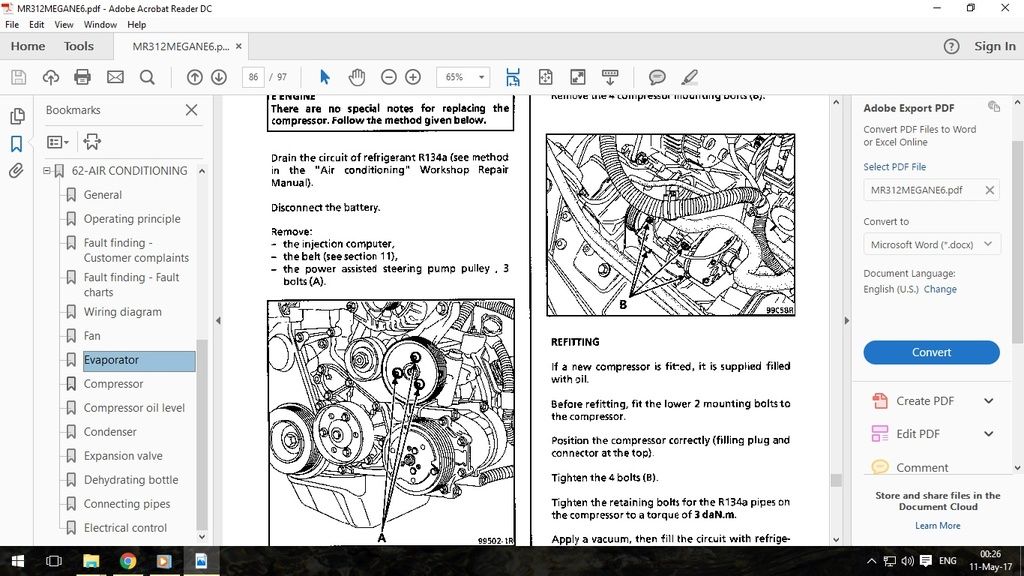This screenshot has height=576, width=1024.
Task: Change the document language
Action: tap(940, 289)
